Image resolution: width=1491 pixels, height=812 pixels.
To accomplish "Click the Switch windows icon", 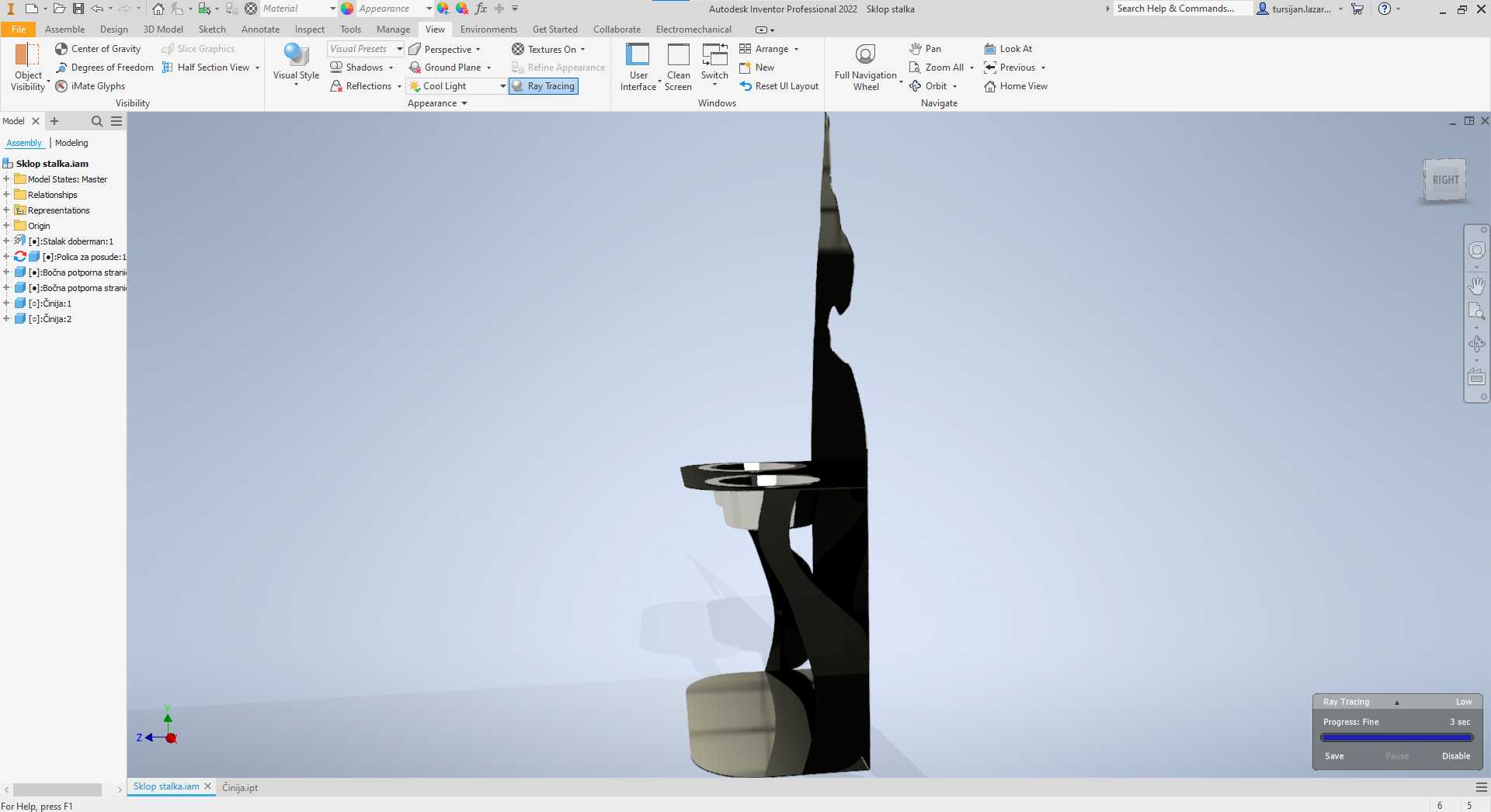I will pos(714,55).
